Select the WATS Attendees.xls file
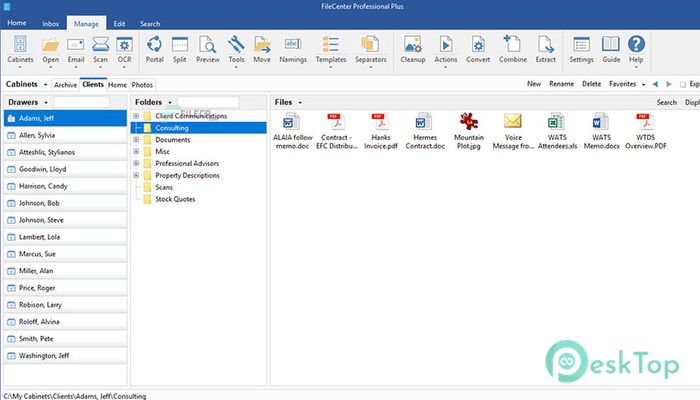The image size is (700, 400). click(557, 131)
